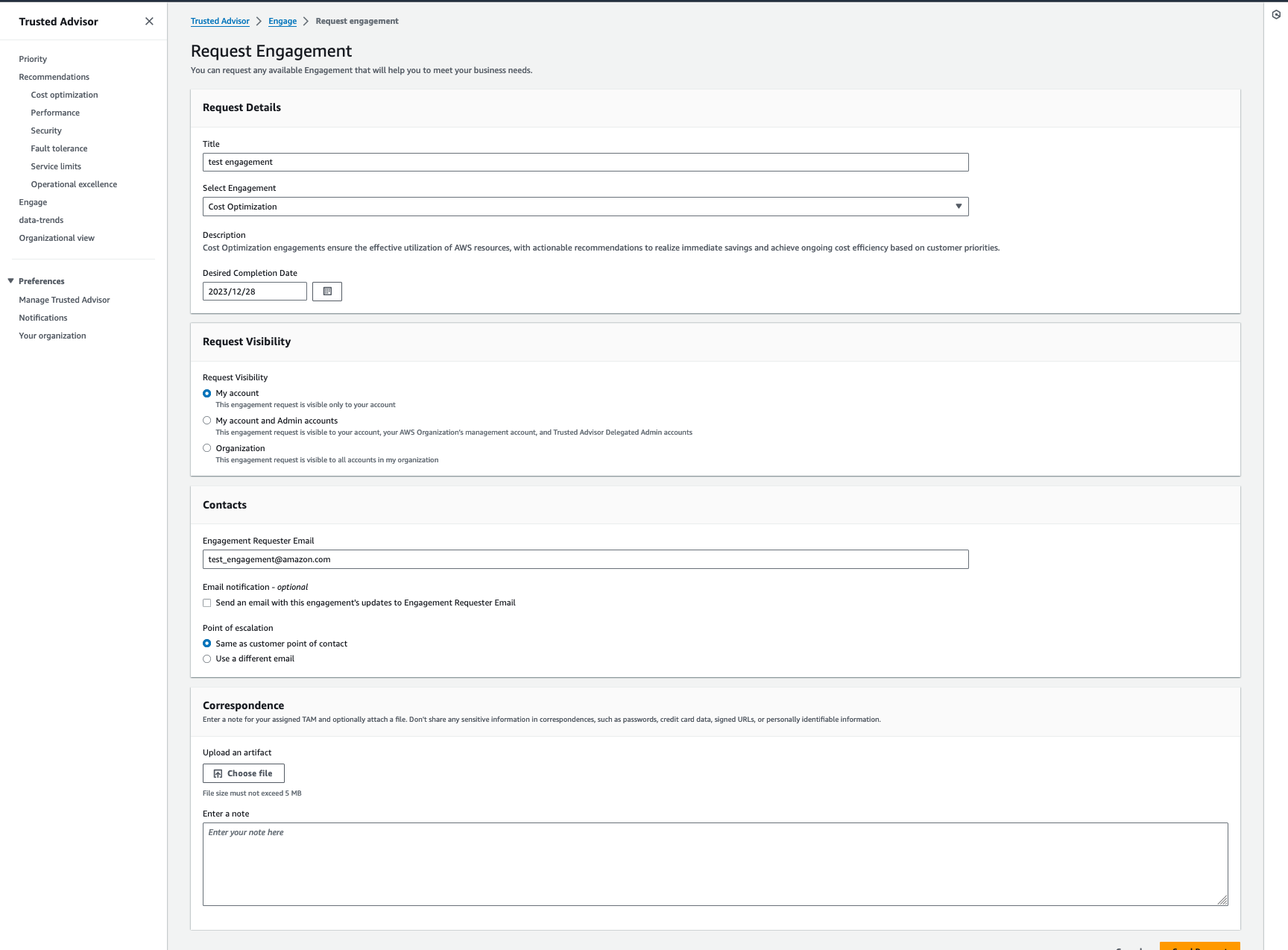Image resolution: width=1288 pixels, height=950 pixels.
Task: Go to Service limits recommendations
Action: click(56, 166)
